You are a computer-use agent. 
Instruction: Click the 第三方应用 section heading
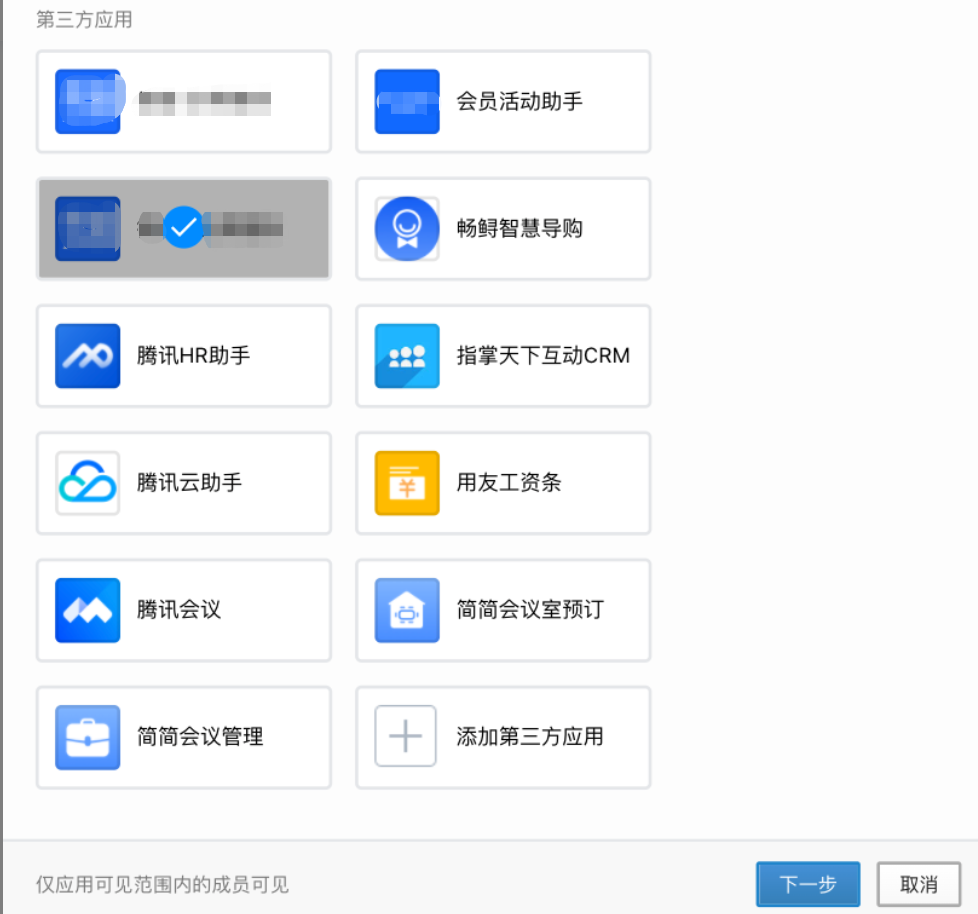(x=84, y=19)
